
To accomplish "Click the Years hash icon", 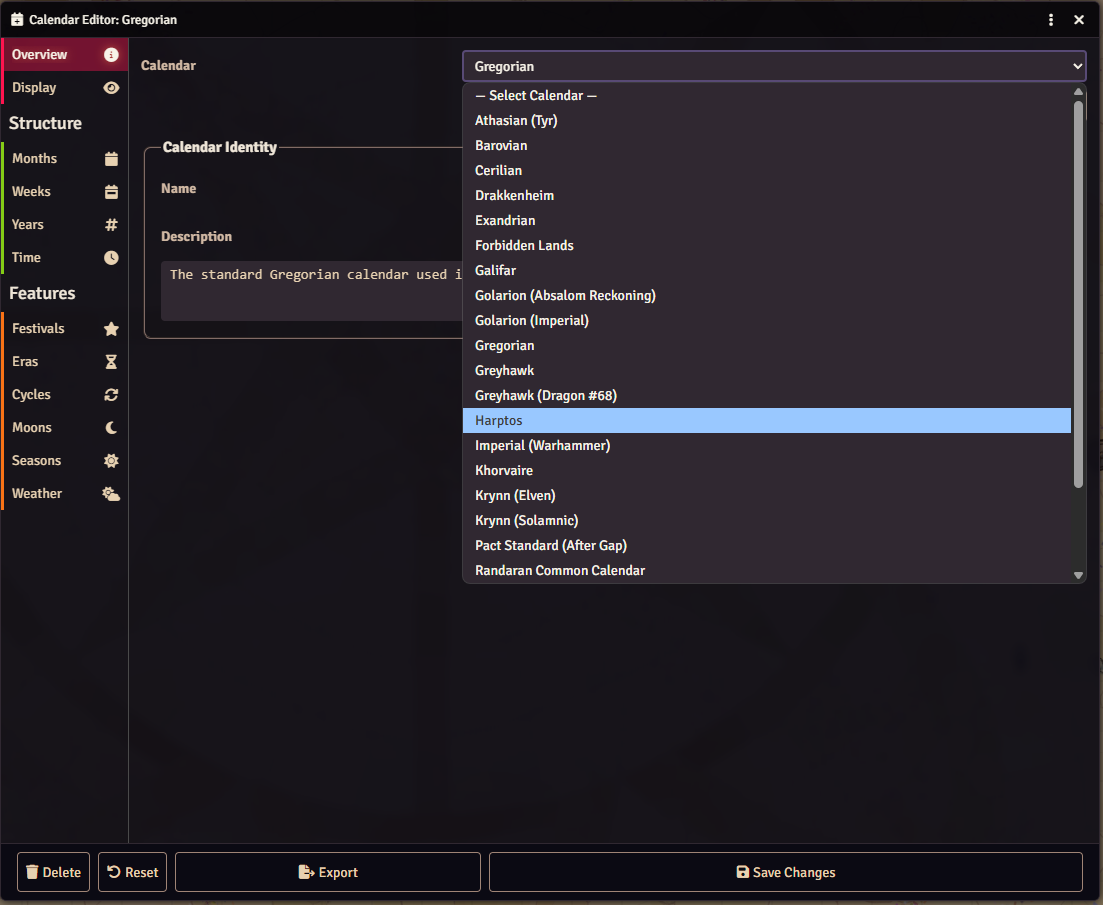I will (x=110, y=224).
